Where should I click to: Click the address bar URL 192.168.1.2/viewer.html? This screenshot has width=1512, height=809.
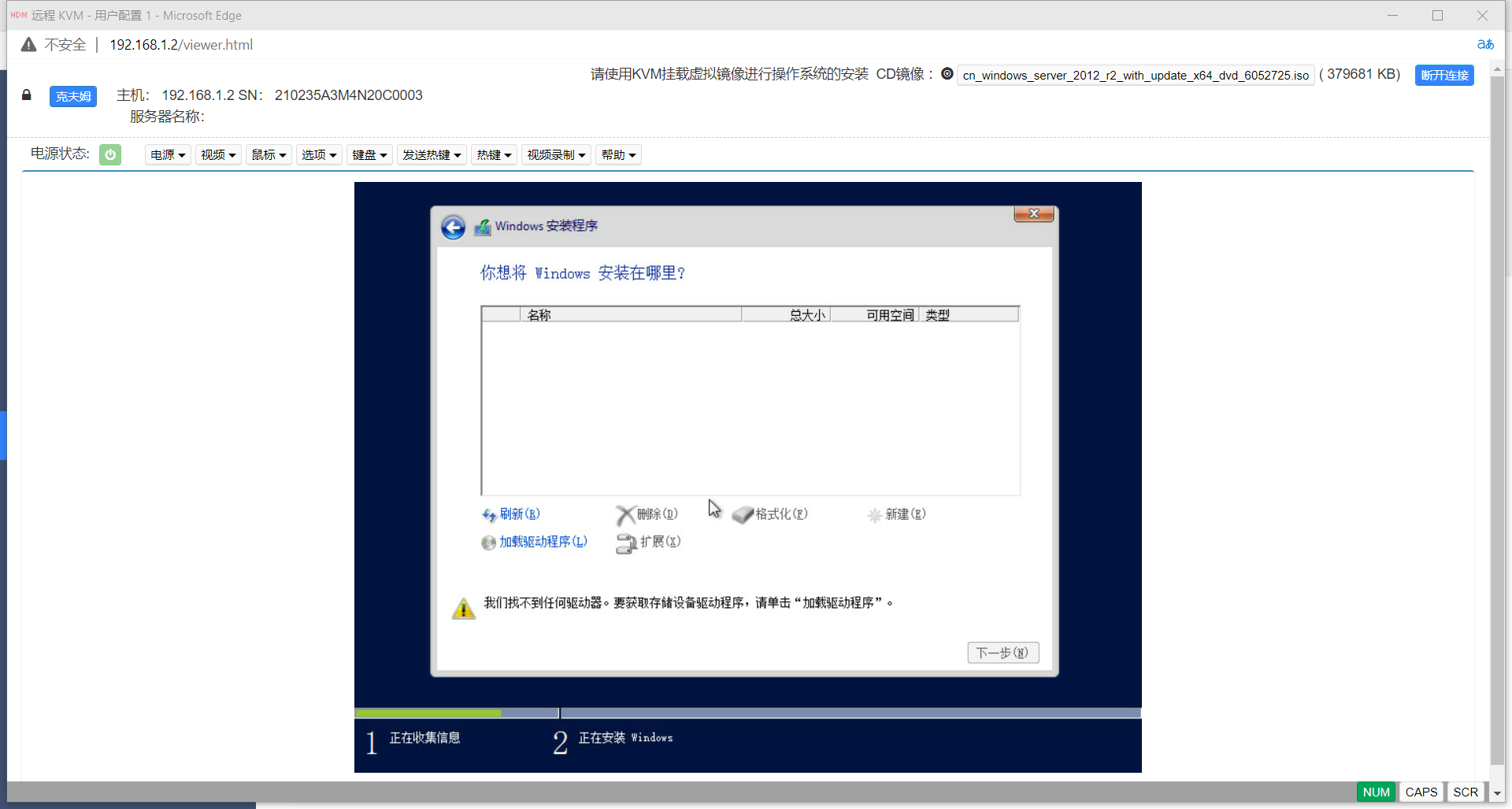pyautogui.click(x=181, y=45)
